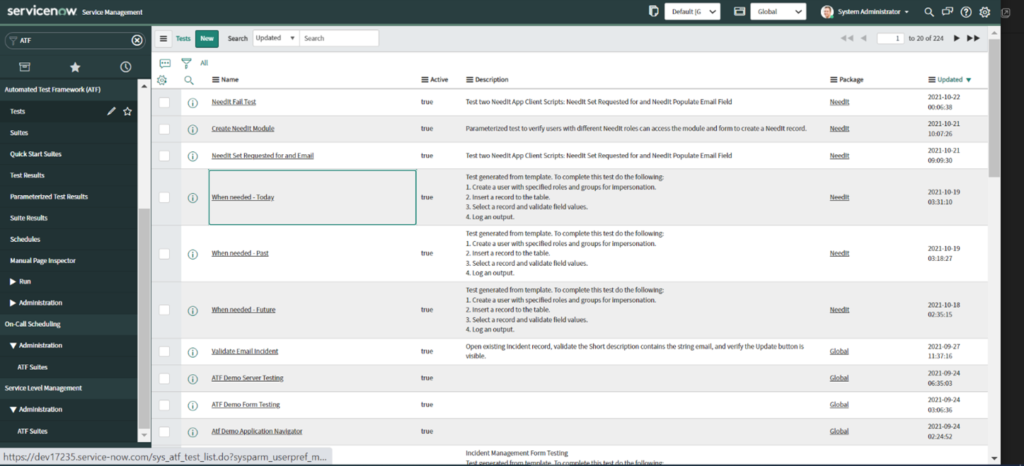
Task: Check the When needed - Future row checkbox
Action: click(164, 309)
